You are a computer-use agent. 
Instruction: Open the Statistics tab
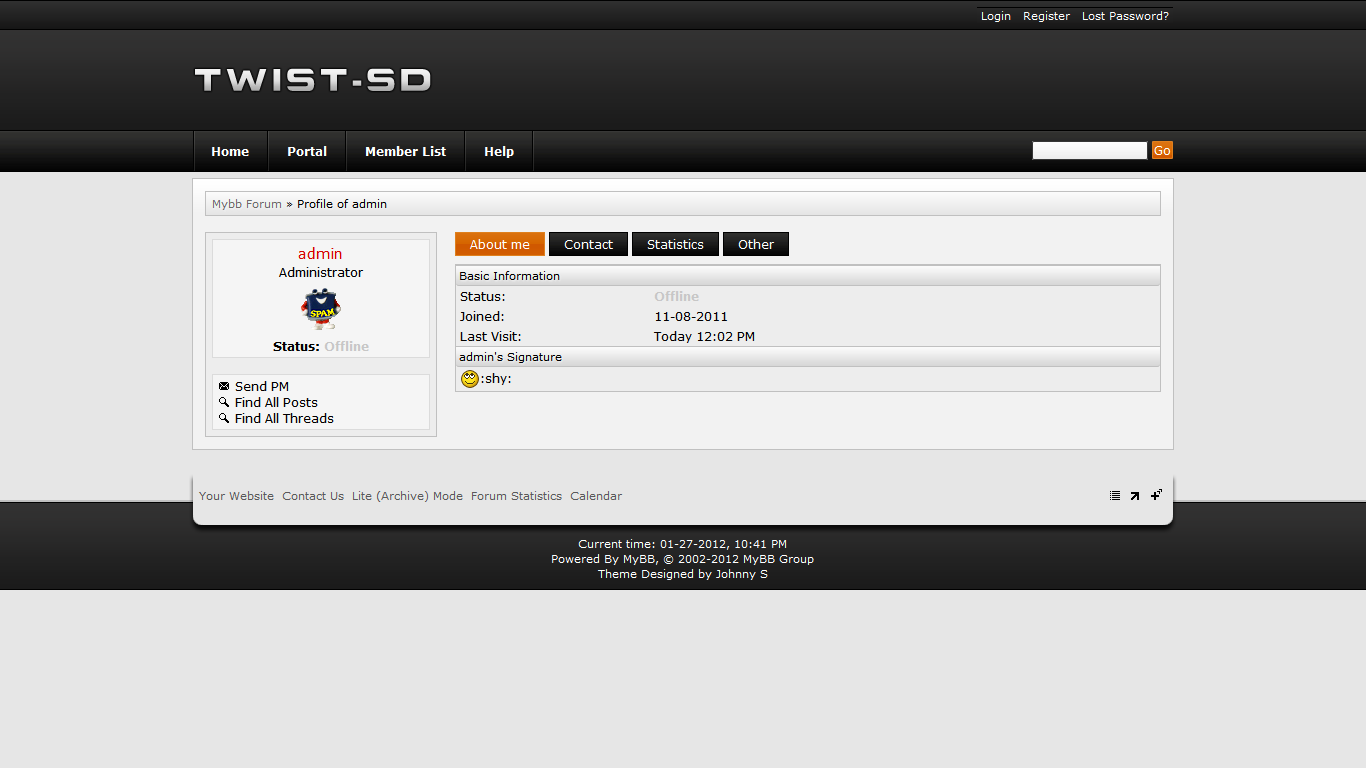[675, 244]
